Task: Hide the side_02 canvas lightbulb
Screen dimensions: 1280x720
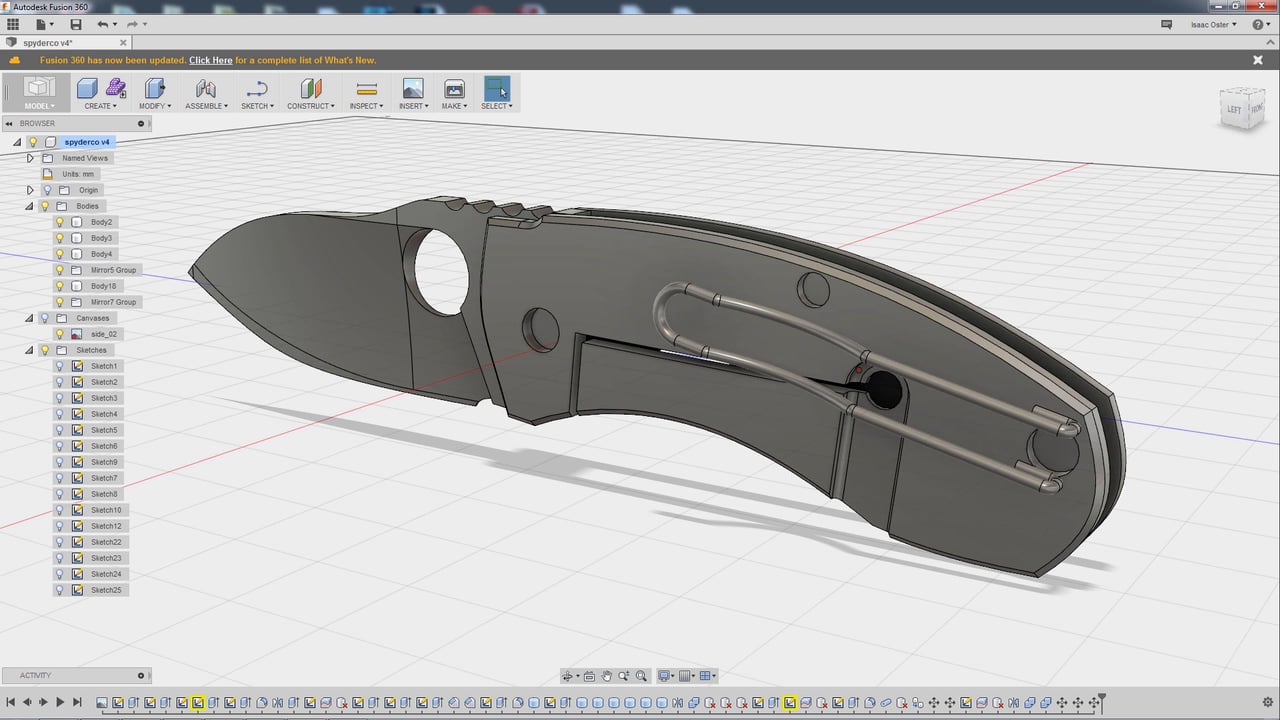Action: coord(60,334)
